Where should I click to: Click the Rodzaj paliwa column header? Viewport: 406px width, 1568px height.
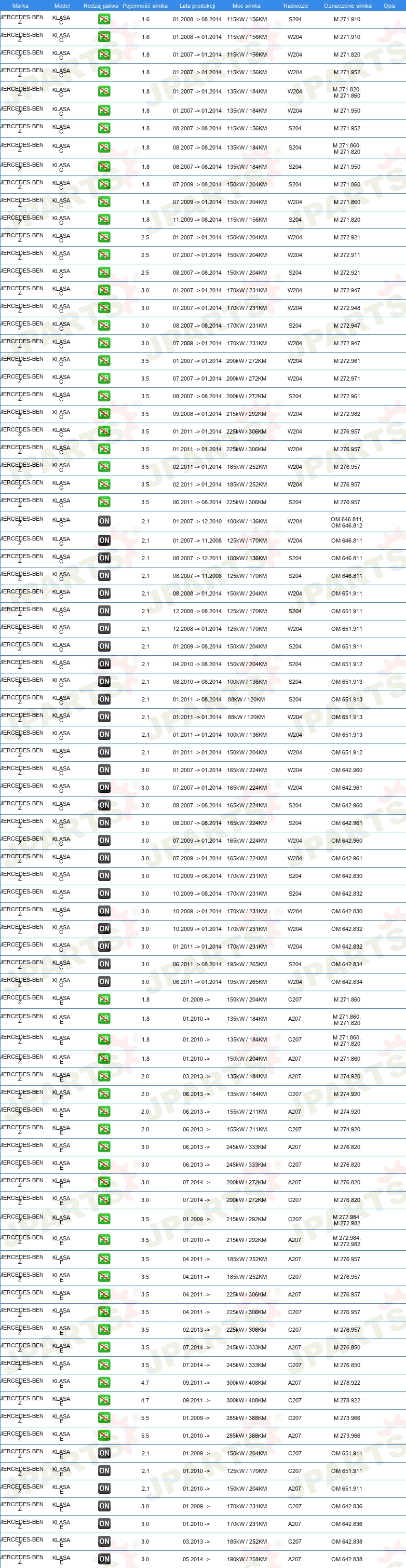[x=101, y=6]
